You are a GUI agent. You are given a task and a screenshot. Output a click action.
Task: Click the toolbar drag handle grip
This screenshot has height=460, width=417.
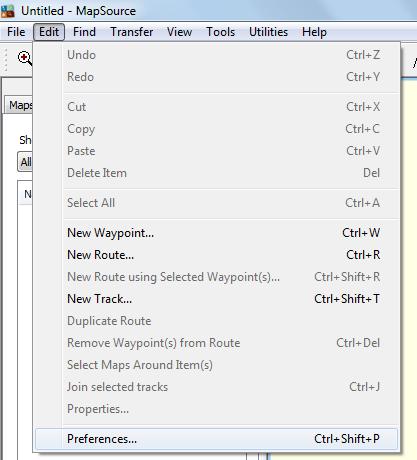coord(6,60)
